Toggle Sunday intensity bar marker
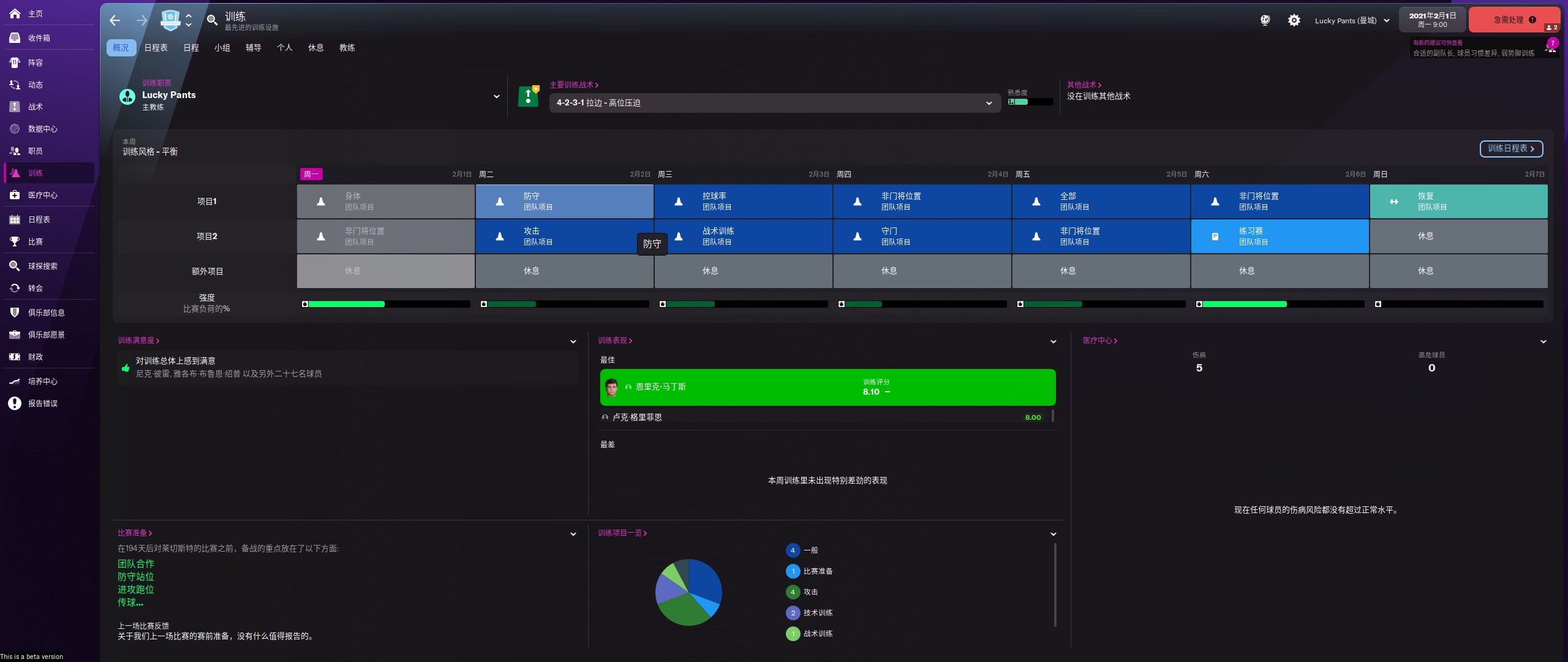The width and height of the screenshot is (1568, 662). pos(1378,304)
